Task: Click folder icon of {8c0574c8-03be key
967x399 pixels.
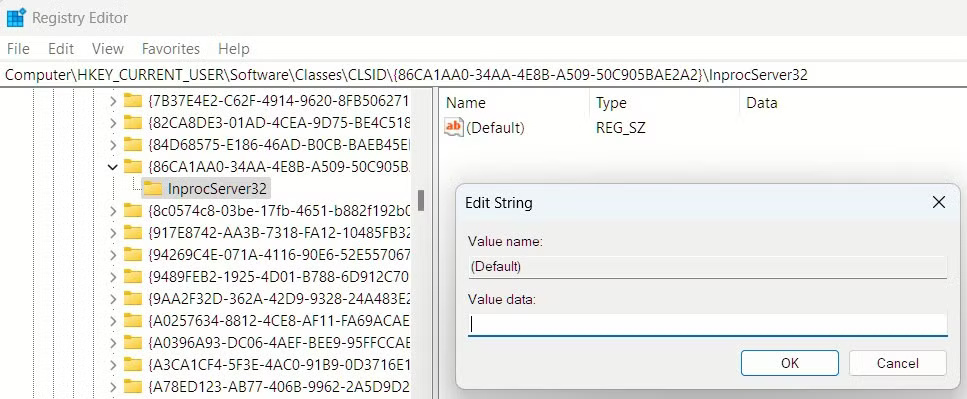Action: coord(133,211)
